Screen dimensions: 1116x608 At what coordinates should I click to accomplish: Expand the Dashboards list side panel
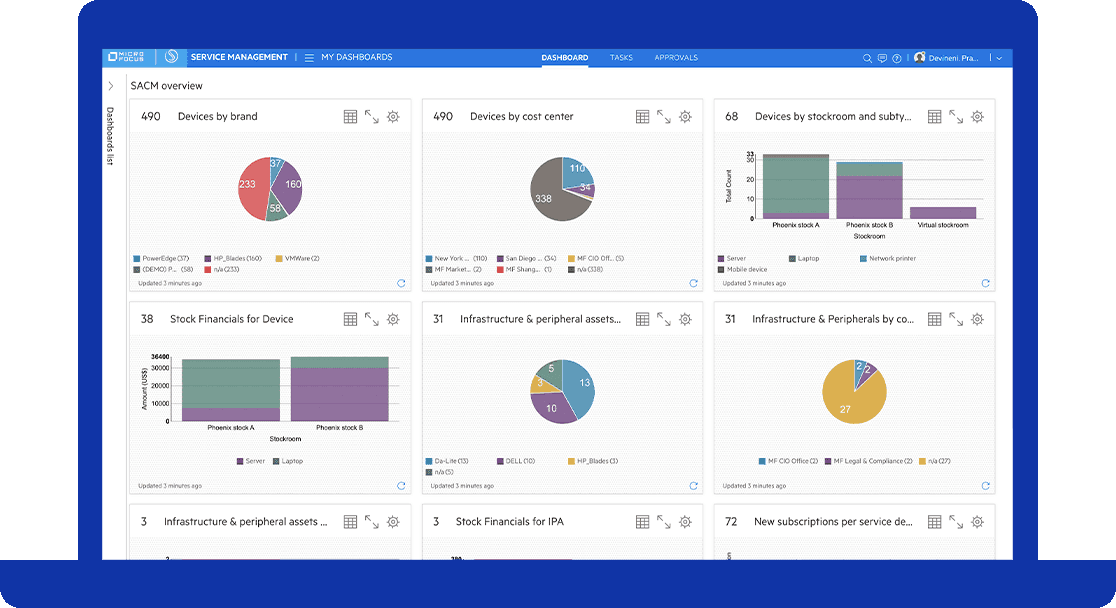(x=110, y=86)
